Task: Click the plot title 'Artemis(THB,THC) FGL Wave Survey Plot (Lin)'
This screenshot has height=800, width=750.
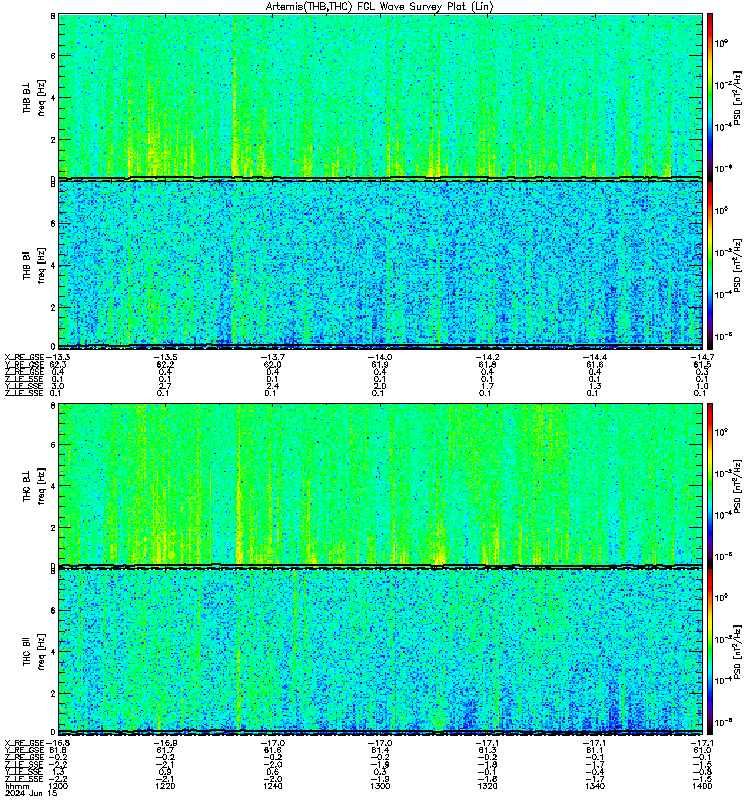Action: 379,7
